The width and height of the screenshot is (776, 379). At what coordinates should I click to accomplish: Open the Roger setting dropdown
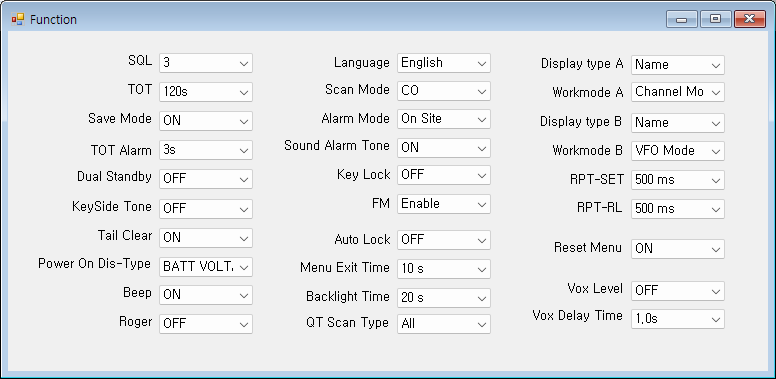point(206,324)
